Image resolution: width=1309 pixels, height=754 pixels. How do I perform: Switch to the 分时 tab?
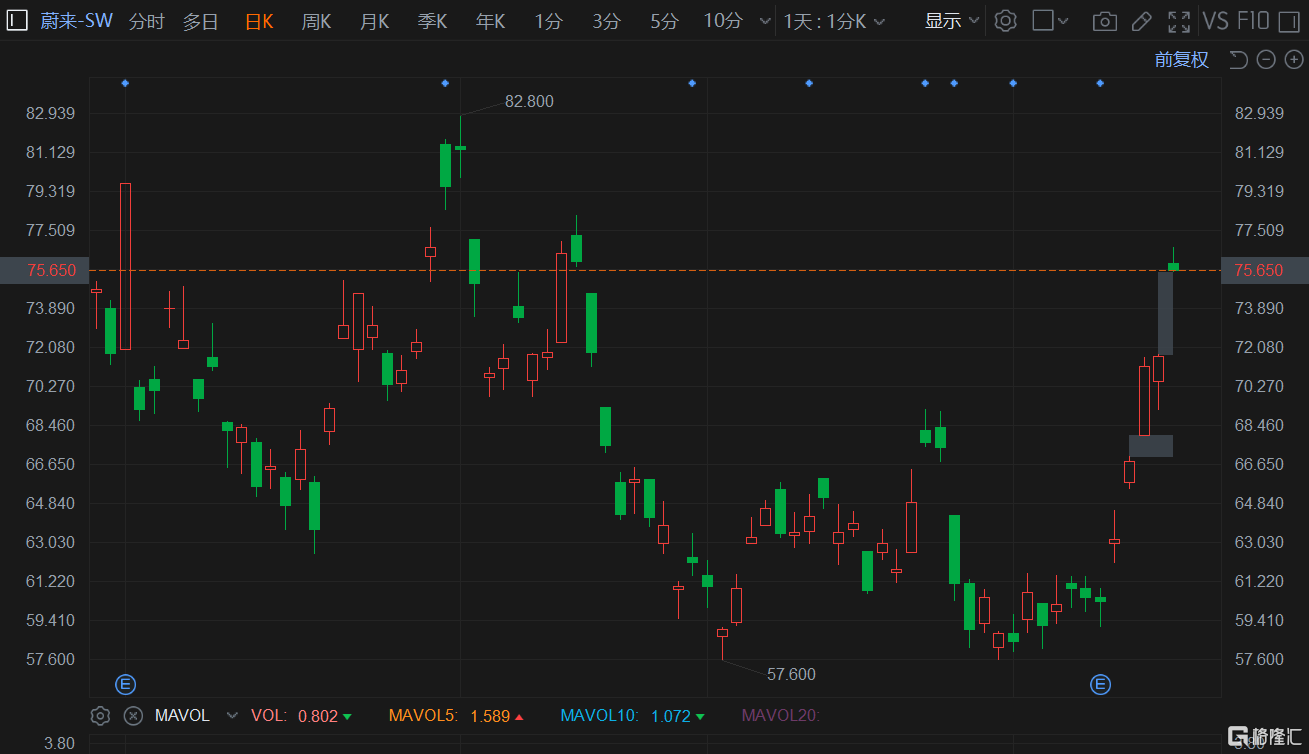click(x=147, y=21)
